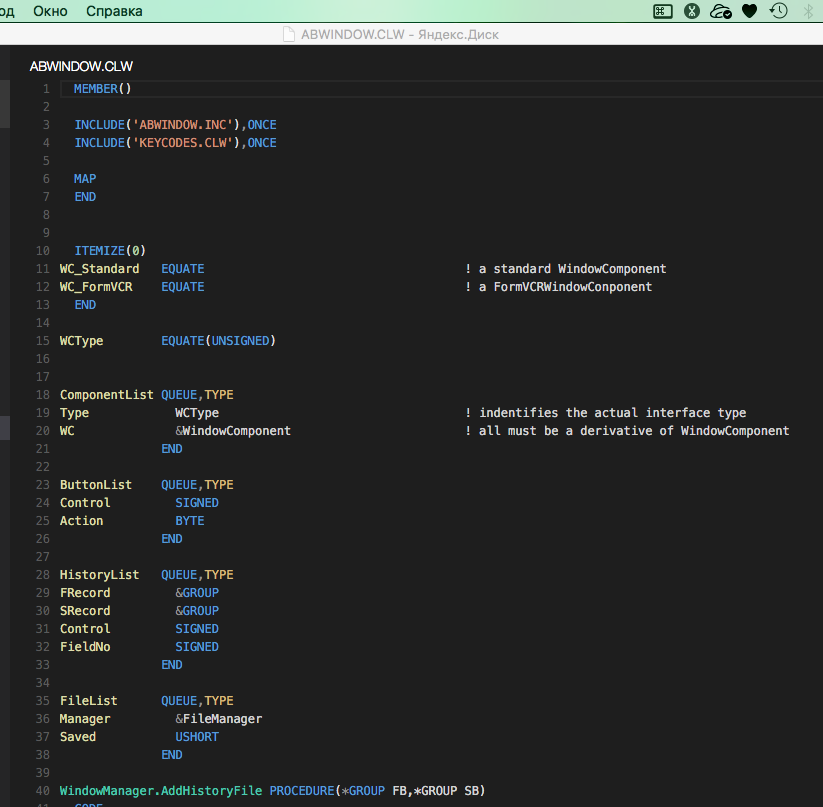Click the black heart menu bar icon
823x807 pixels.
coord(749,11)
